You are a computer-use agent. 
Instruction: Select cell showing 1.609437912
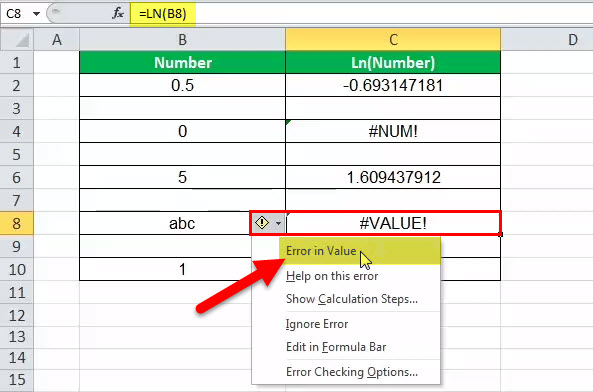(393, 178)
